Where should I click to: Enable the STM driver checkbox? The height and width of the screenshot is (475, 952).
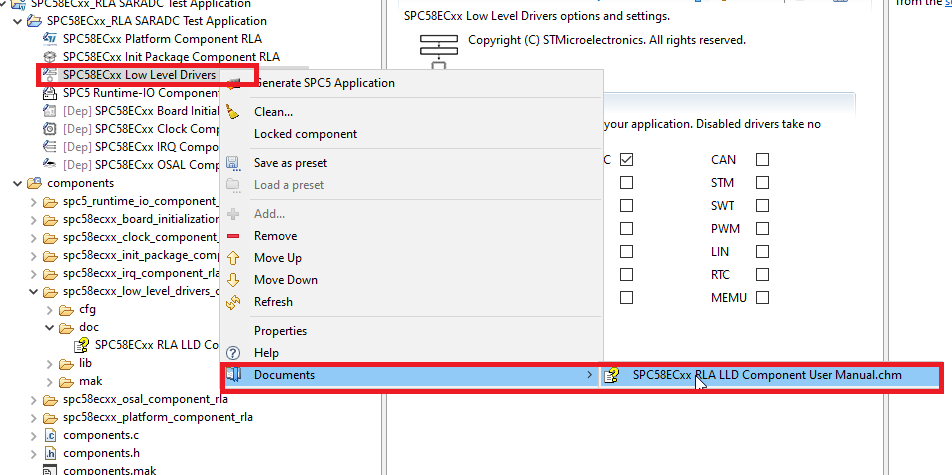tap(763, 183)
